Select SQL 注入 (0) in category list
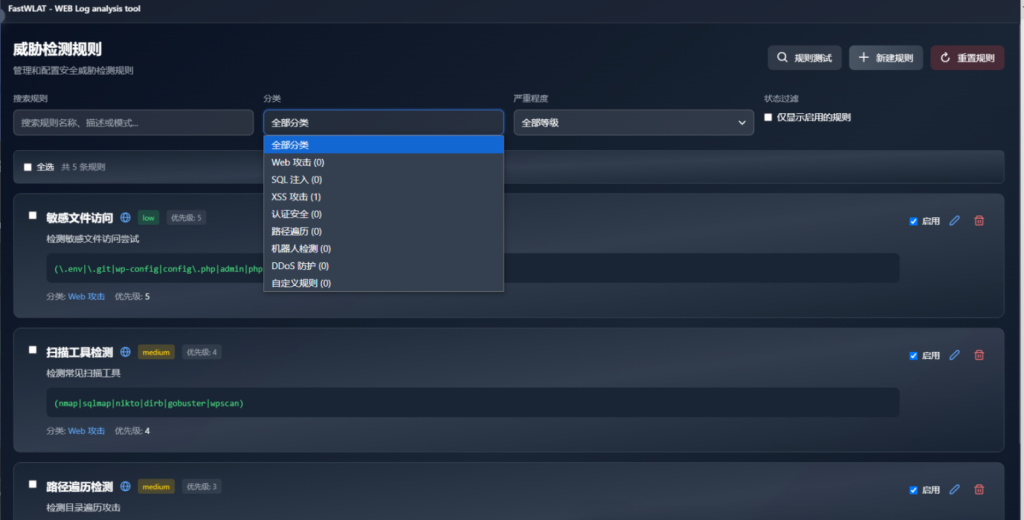 point(296,179)
